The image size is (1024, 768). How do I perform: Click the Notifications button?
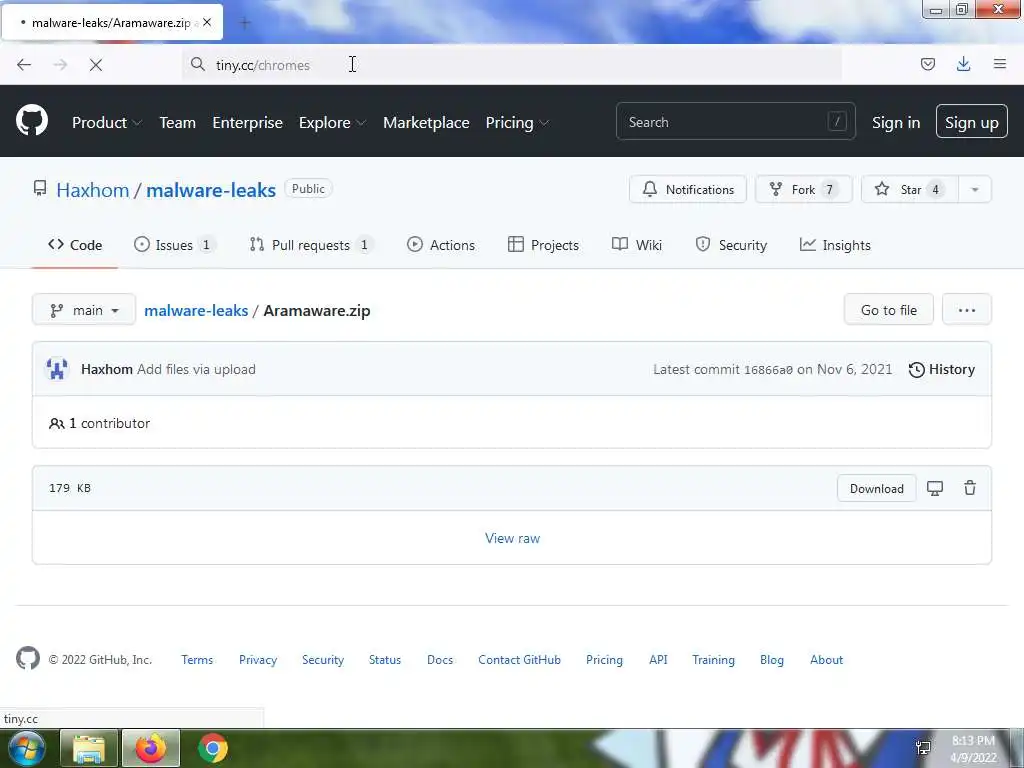(688, 189)
